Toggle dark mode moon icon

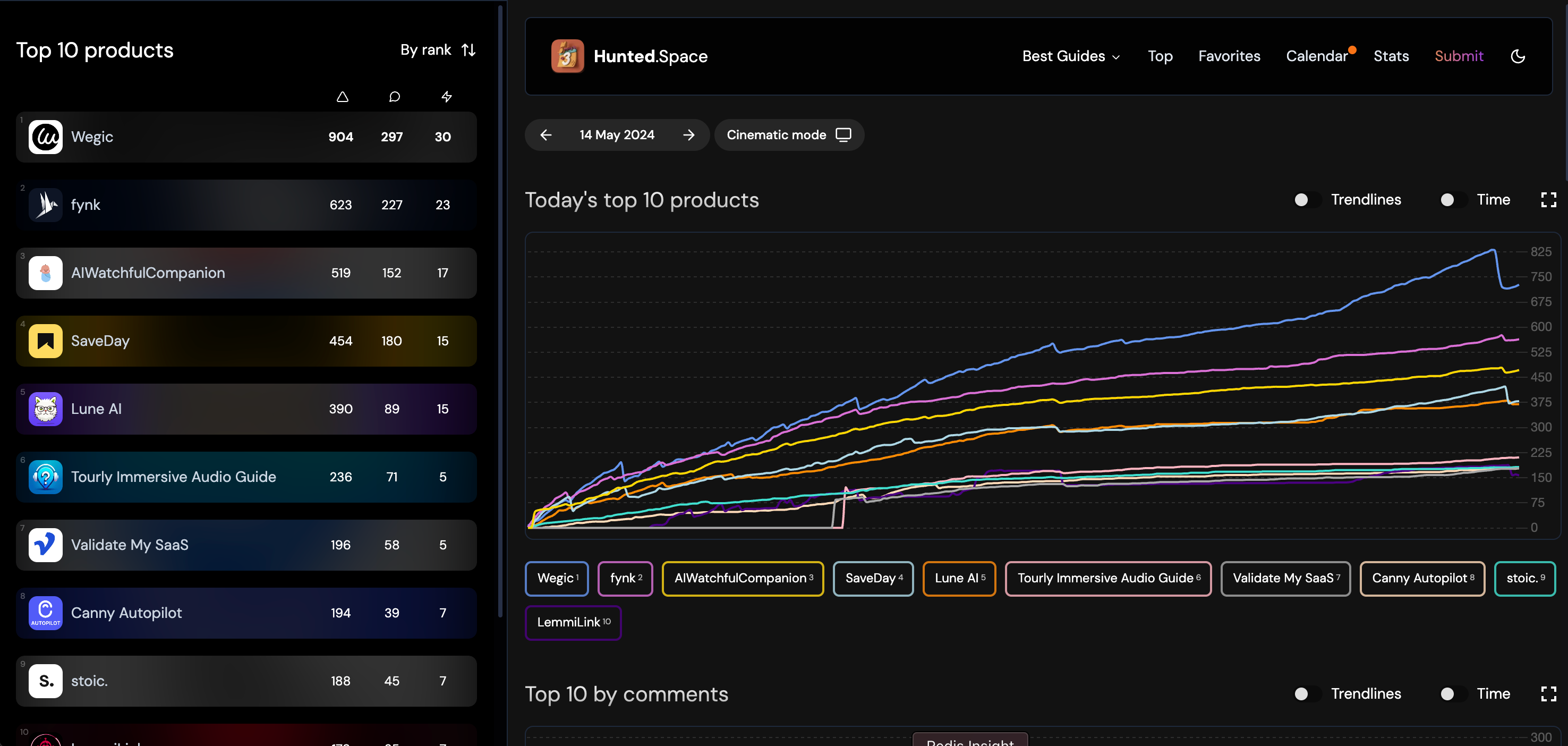1518,56
